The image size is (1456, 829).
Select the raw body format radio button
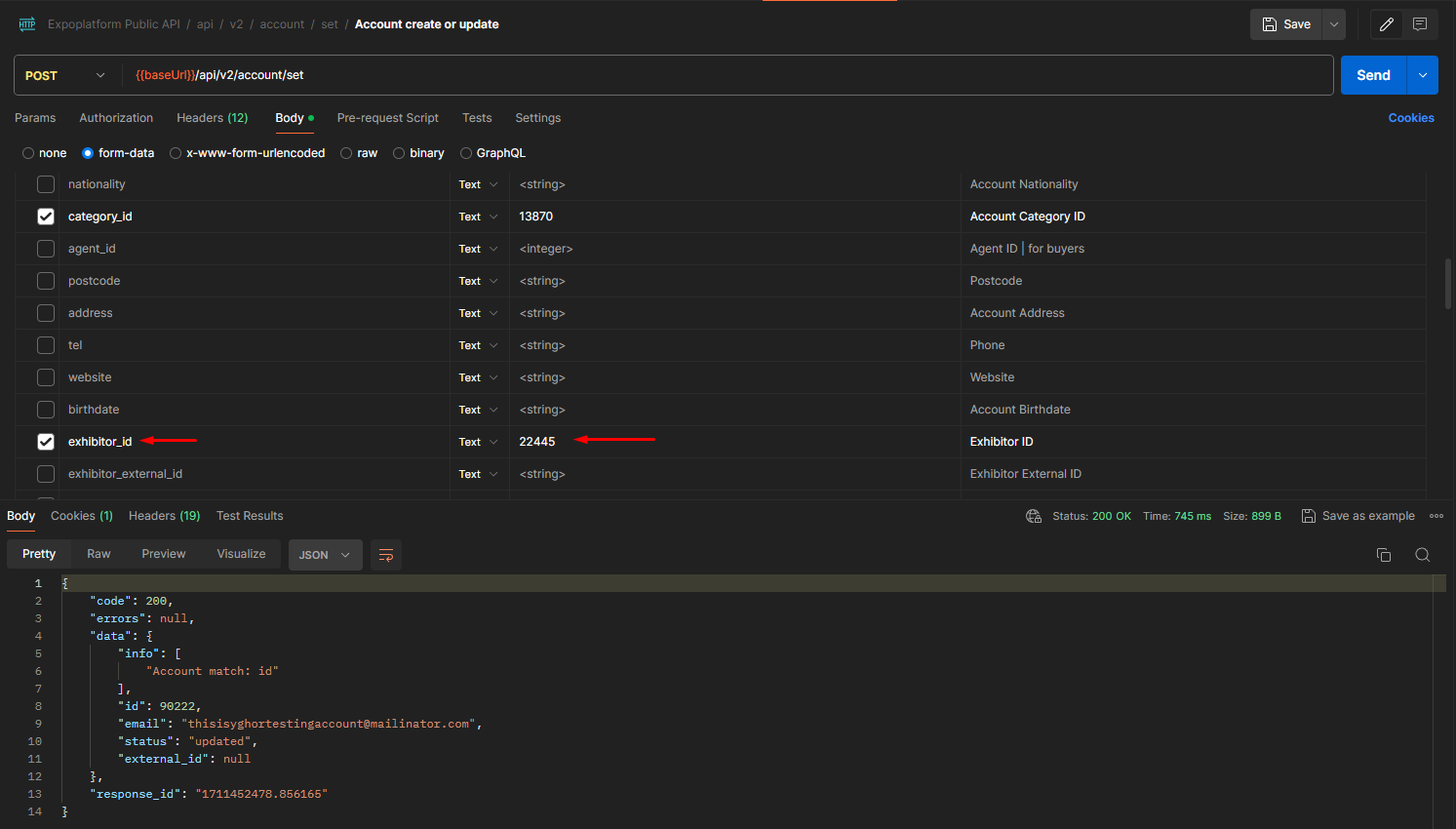346,153
